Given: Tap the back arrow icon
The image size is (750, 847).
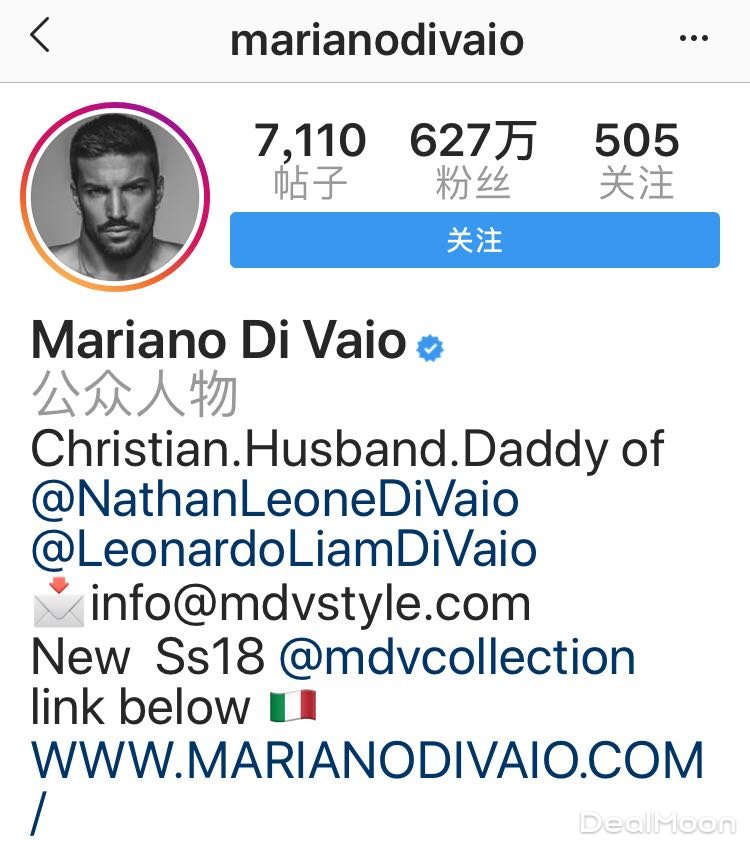Looking at the screenshot, I should point(40,35).
